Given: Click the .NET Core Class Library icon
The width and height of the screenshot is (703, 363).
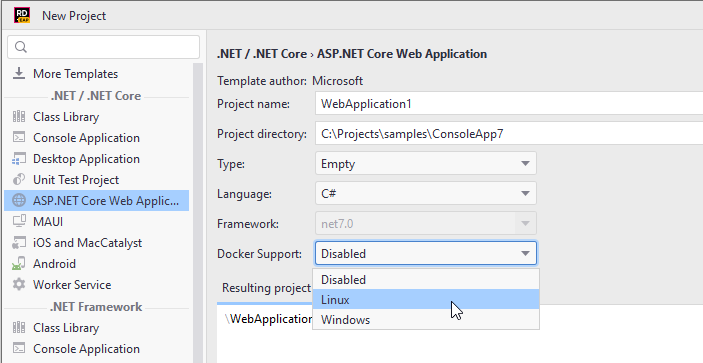Looking at the screenshot, I should pyautogui.click(x=19, y=117).
